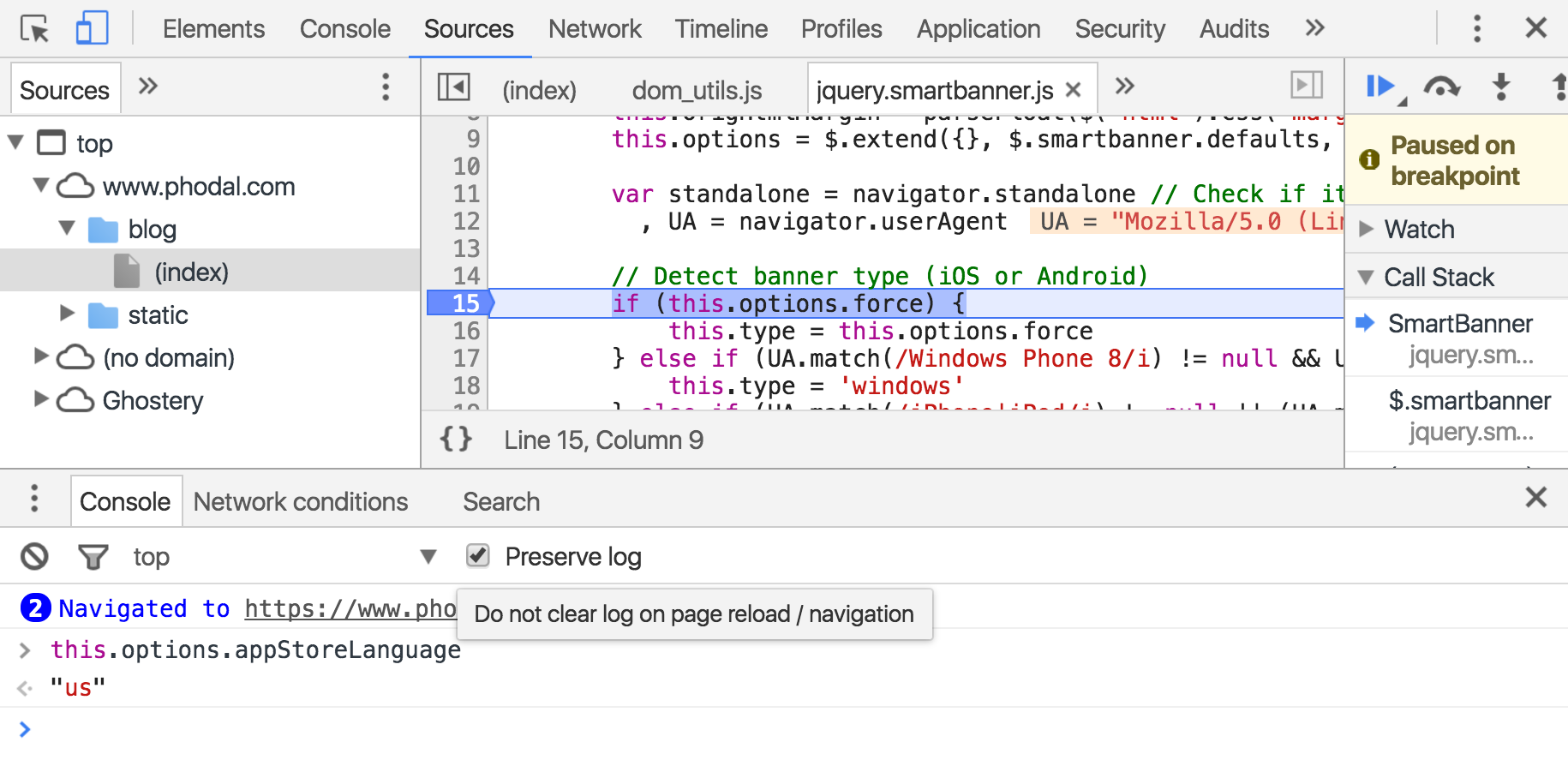1568x778 pixels.
Task: Toggle breakpoint on line 15
Action: (461, 303)
